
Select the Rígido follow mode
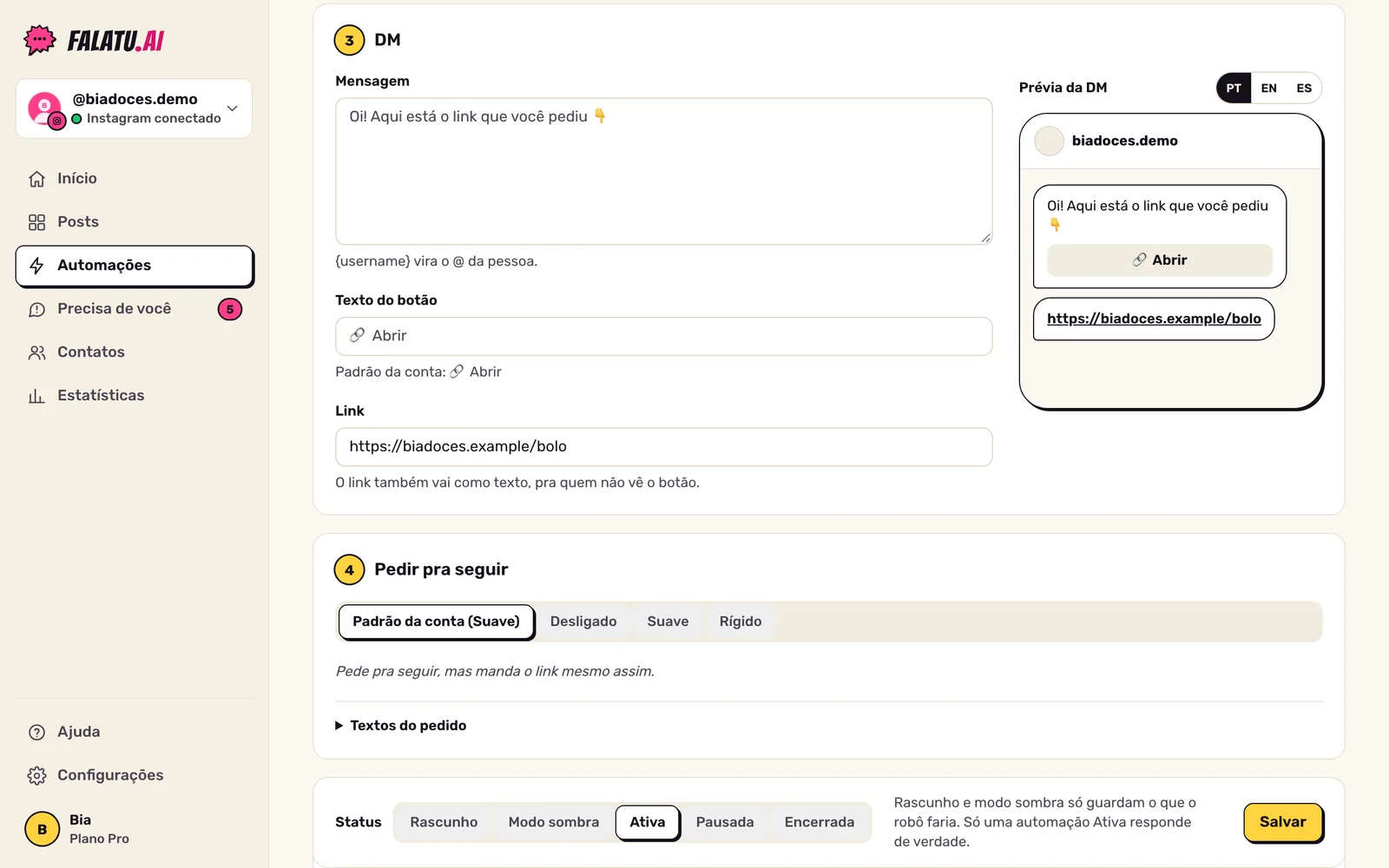(741, 621)
